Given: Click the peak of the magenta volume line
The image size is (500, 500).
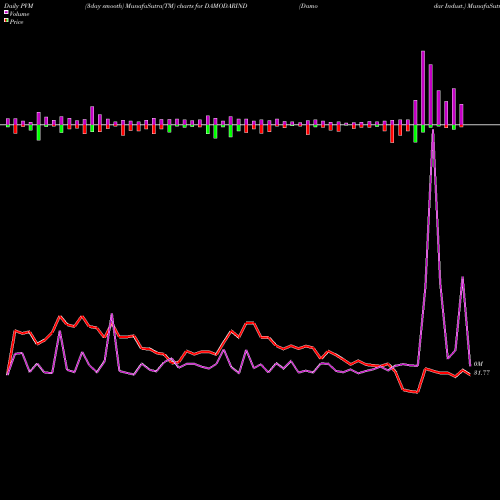Looking at the screenshot, I should tap(433, 131).
